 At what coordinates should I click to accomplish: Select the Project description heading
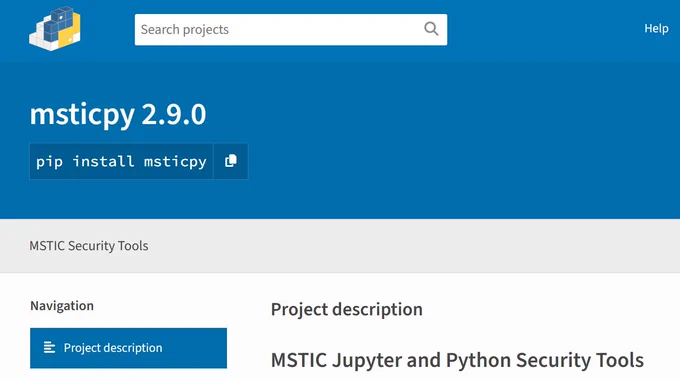(x=347, y=309)
